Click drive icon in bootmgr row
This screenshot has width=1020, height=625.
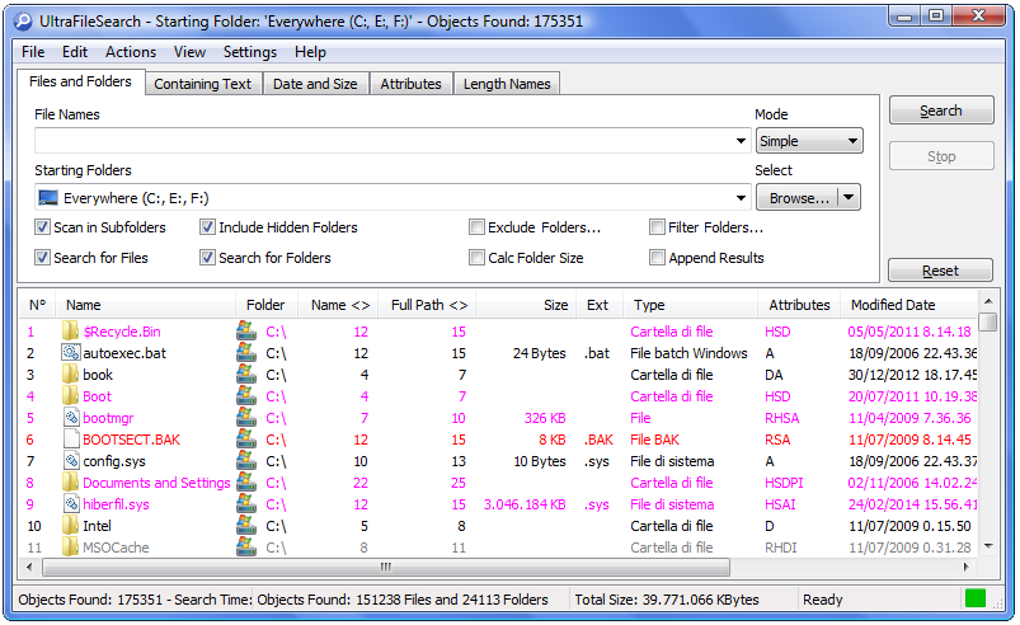(246, 418)
